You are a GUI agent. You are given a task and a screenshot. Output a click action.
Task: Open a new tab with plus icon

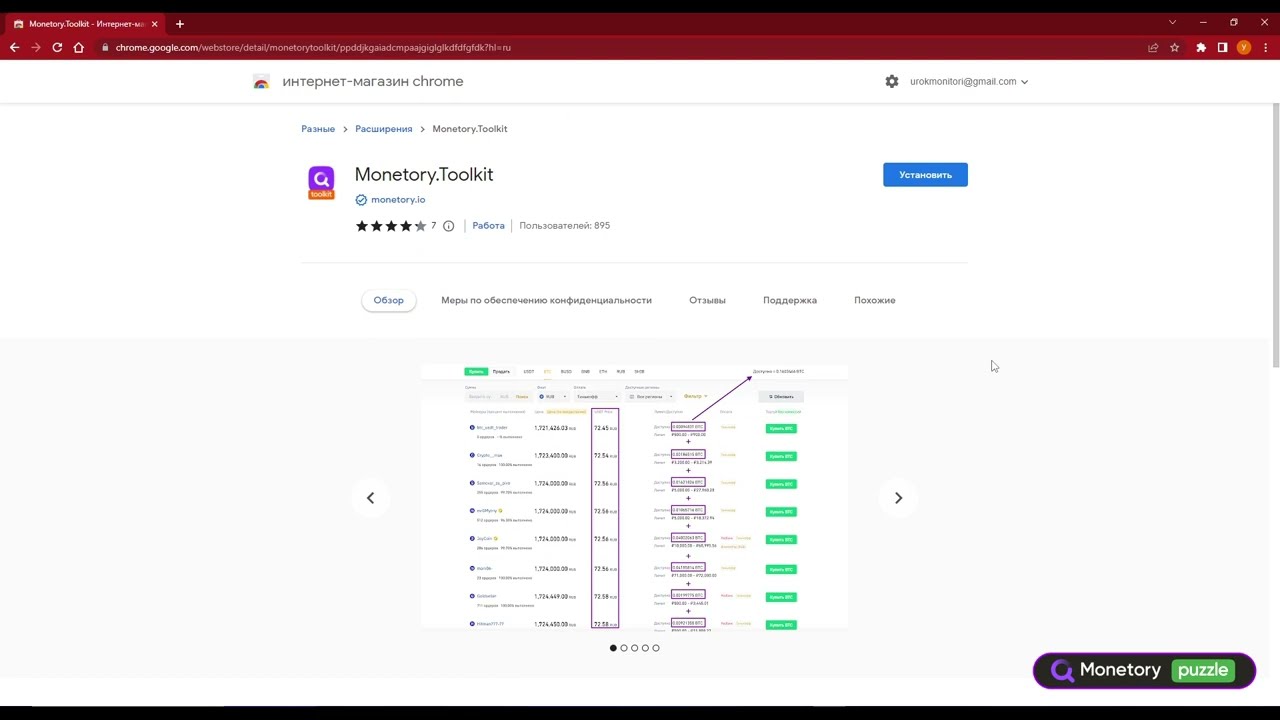[180, 23]
